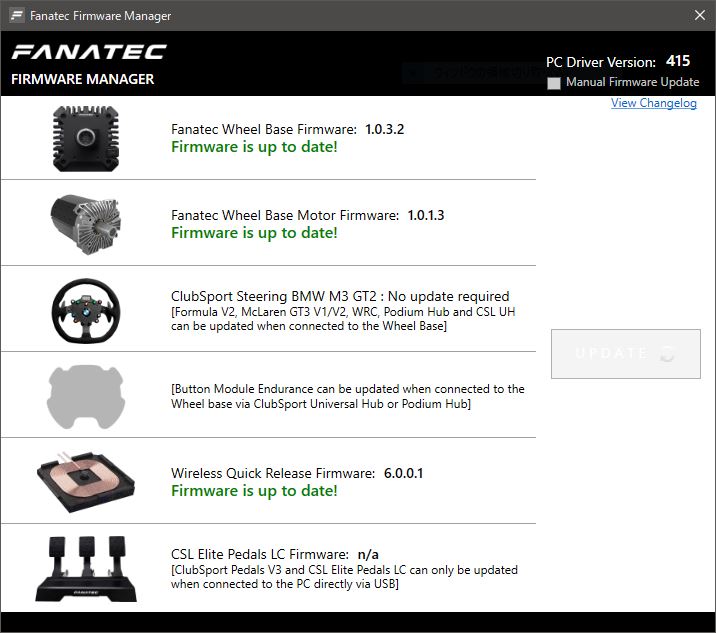
Task: Click Wireless Quick Release version 6.0.0.1
Action: [x=404, y=473]
